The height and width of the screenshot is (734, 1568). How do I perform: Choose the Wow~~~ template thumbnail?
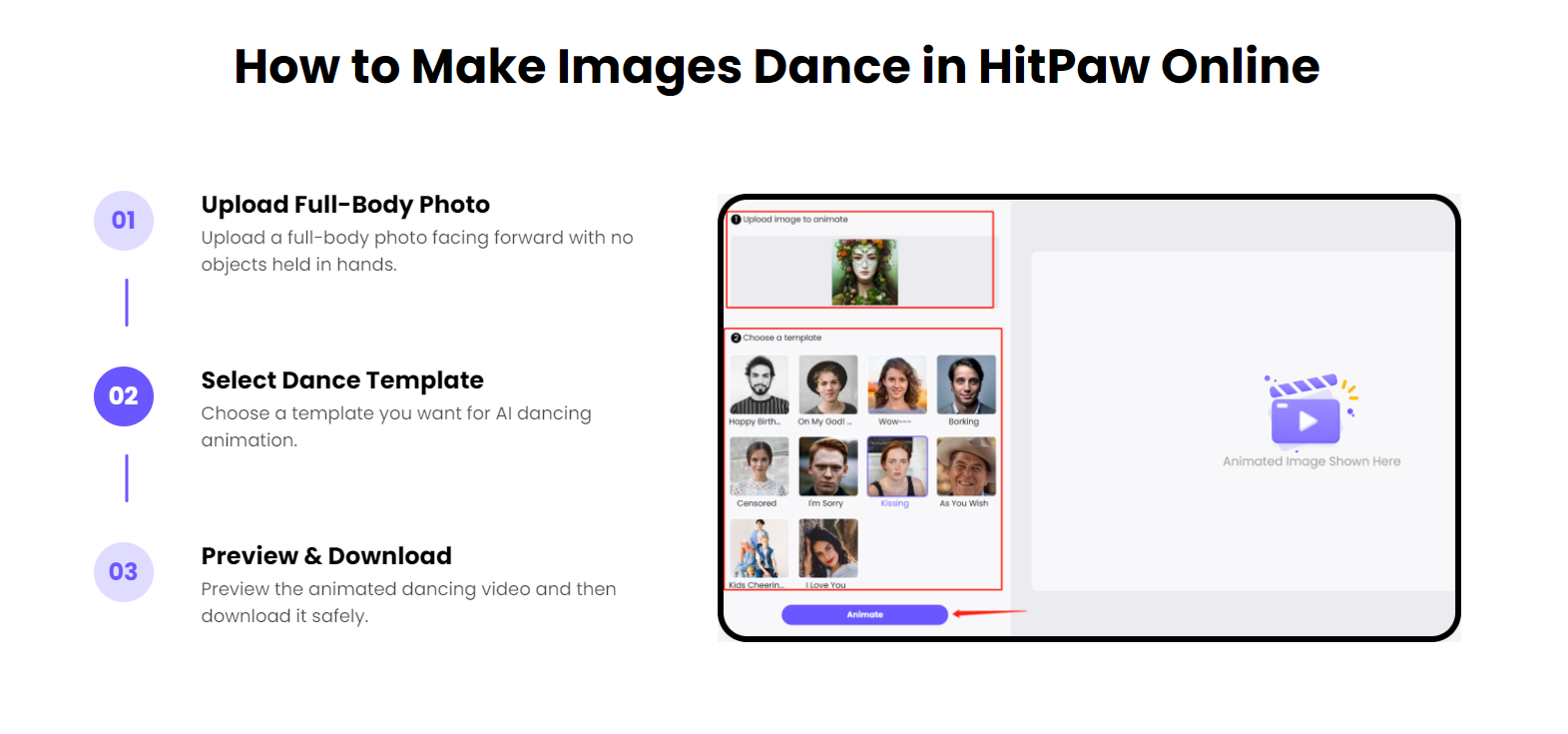click(897, 384)
